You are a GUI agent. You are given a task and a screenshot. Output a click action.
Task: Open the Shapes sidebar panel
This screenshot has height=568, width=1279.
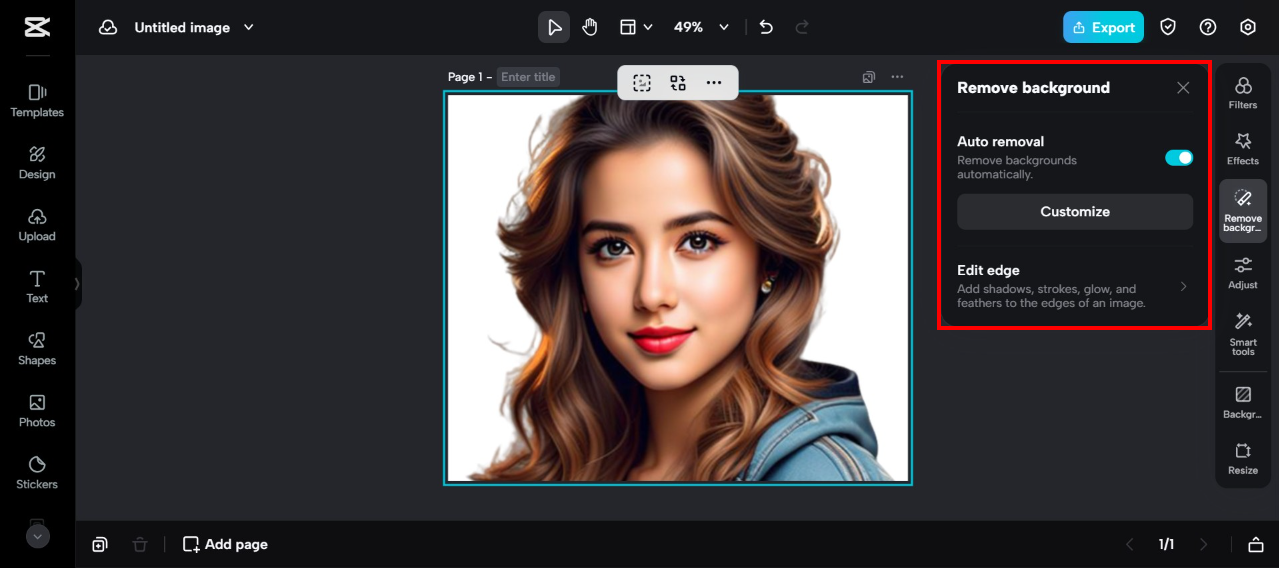click(37, 348)
